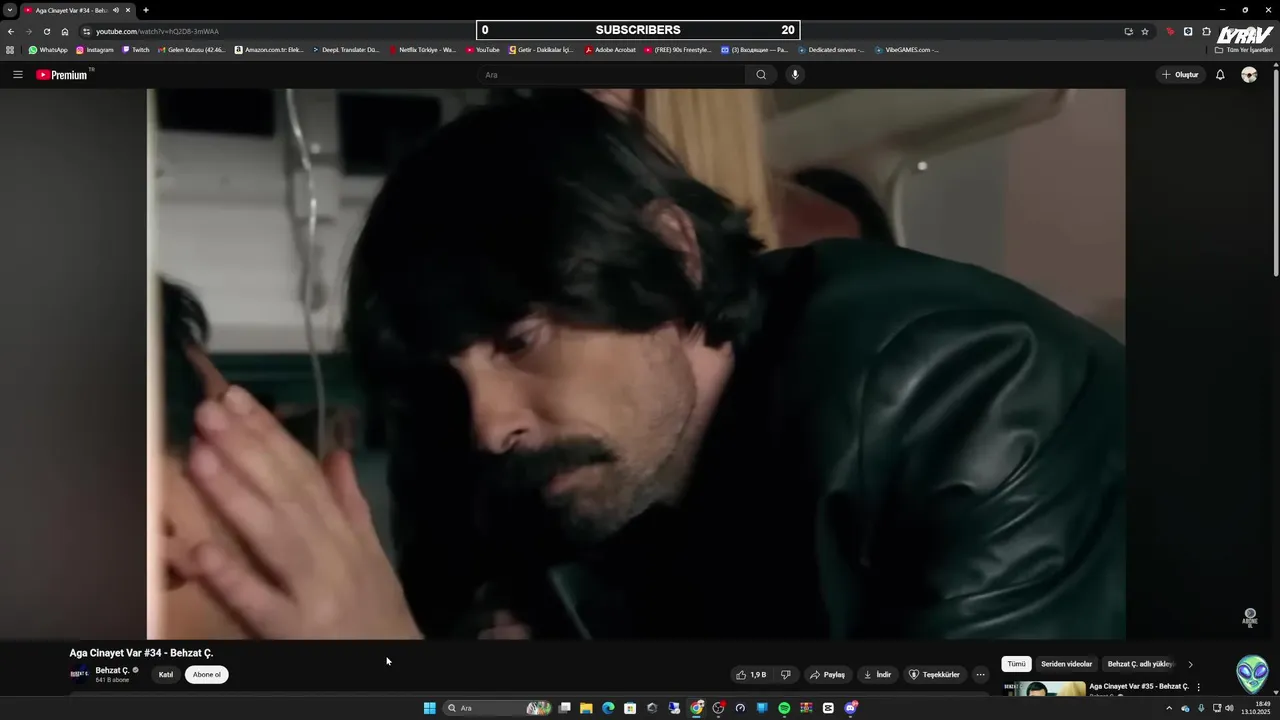Open WhatsApp bookmark
Screen dimensions: 1280x720
pyautogui.click(x=48, y=50)
